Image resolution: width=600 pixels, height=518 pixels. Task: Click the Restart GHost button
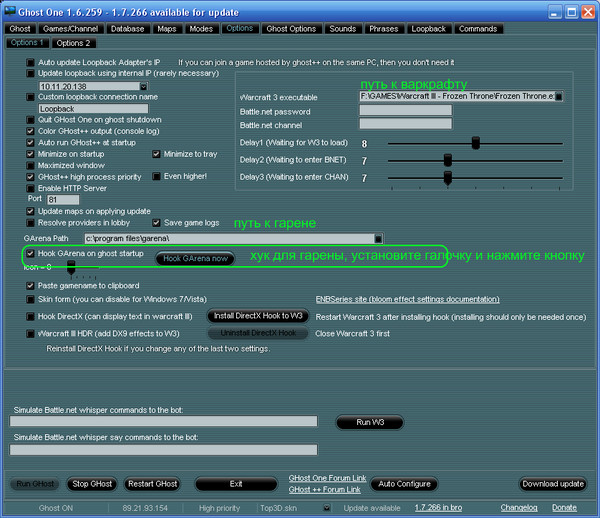[x=153, y=484]
